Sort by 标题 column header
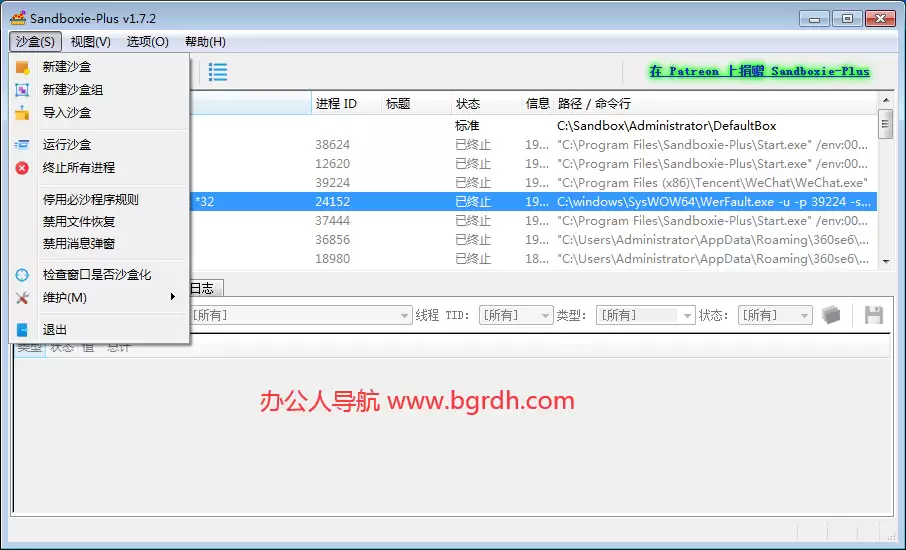906x550 pixels. coord(417,104)
